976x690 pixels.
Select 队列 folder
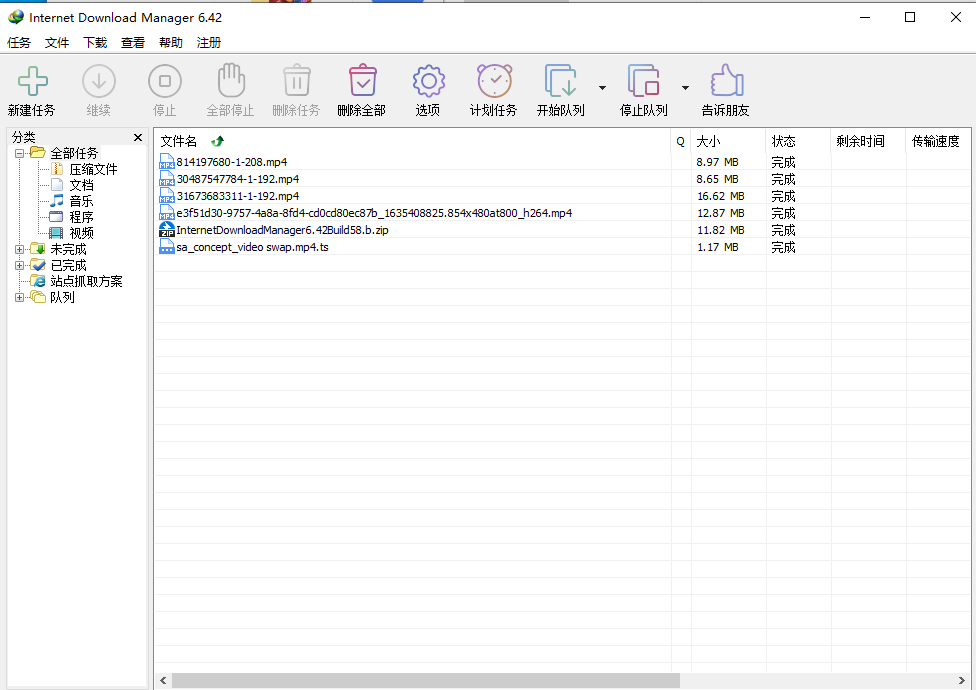pos(62,297)
